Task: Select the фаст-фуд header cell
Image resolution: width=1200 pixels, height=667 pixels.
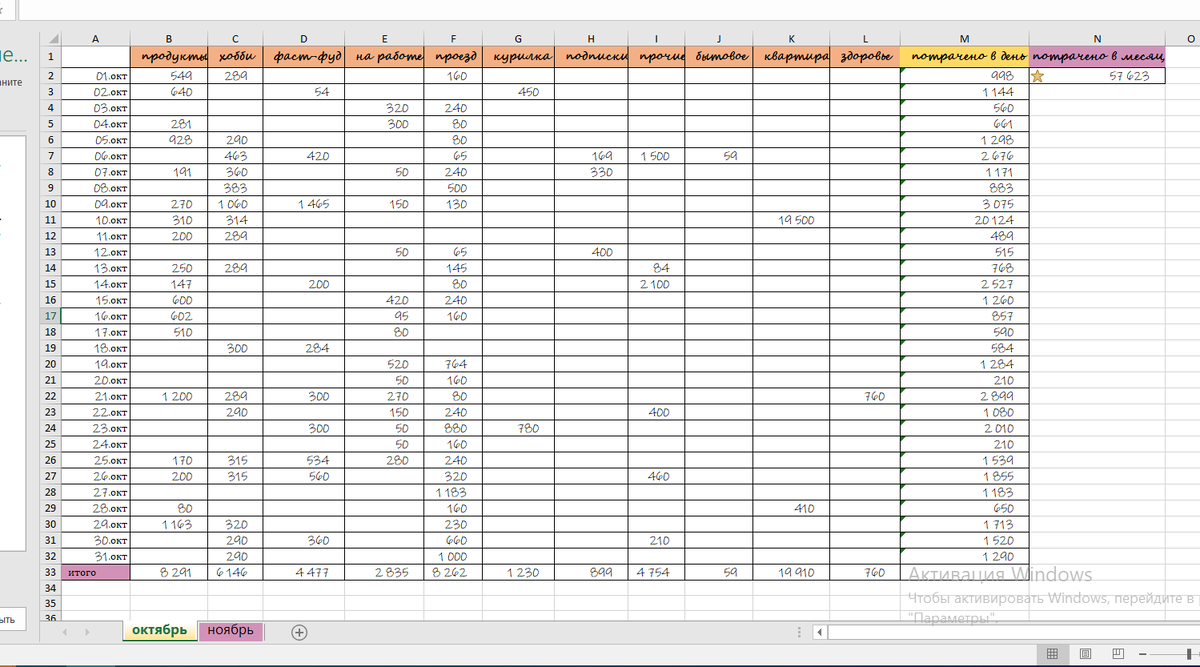Action: coord(302,57)
